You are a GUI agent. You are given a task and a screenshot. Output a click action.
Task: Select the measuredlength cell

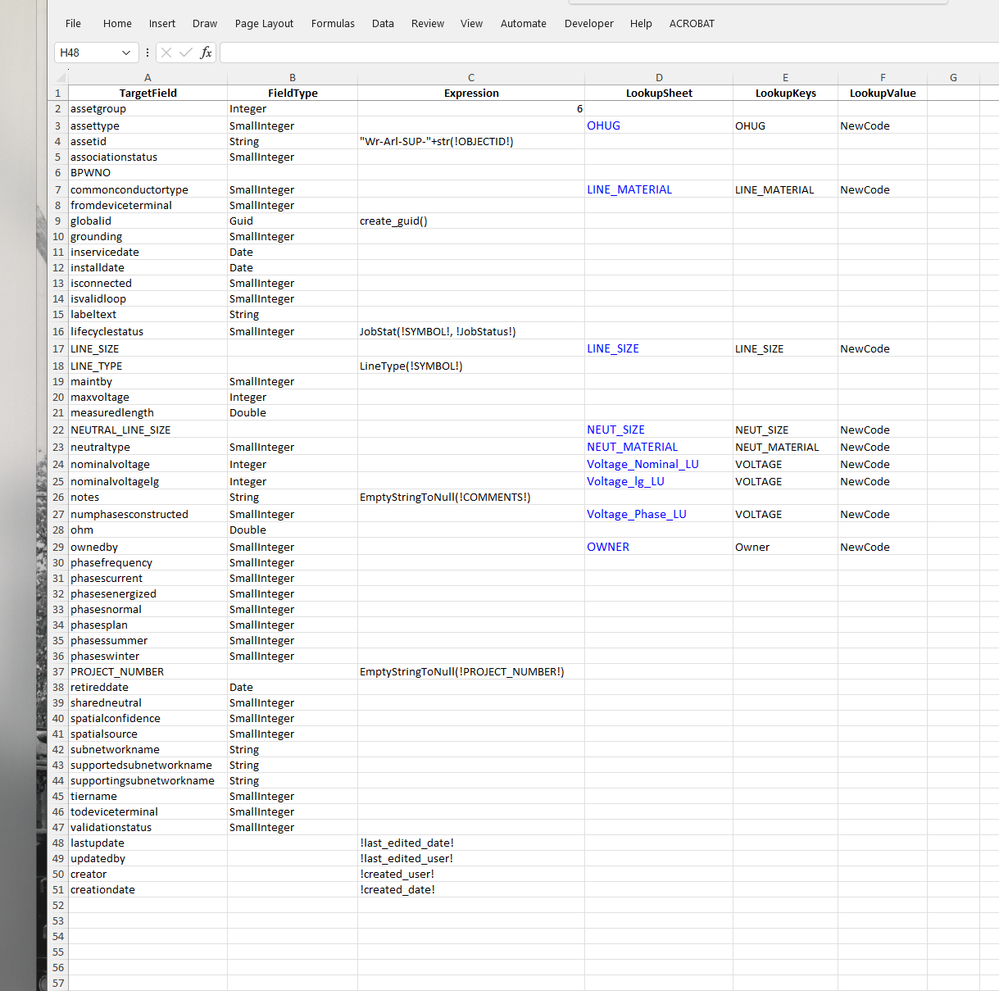pos(148,413)
